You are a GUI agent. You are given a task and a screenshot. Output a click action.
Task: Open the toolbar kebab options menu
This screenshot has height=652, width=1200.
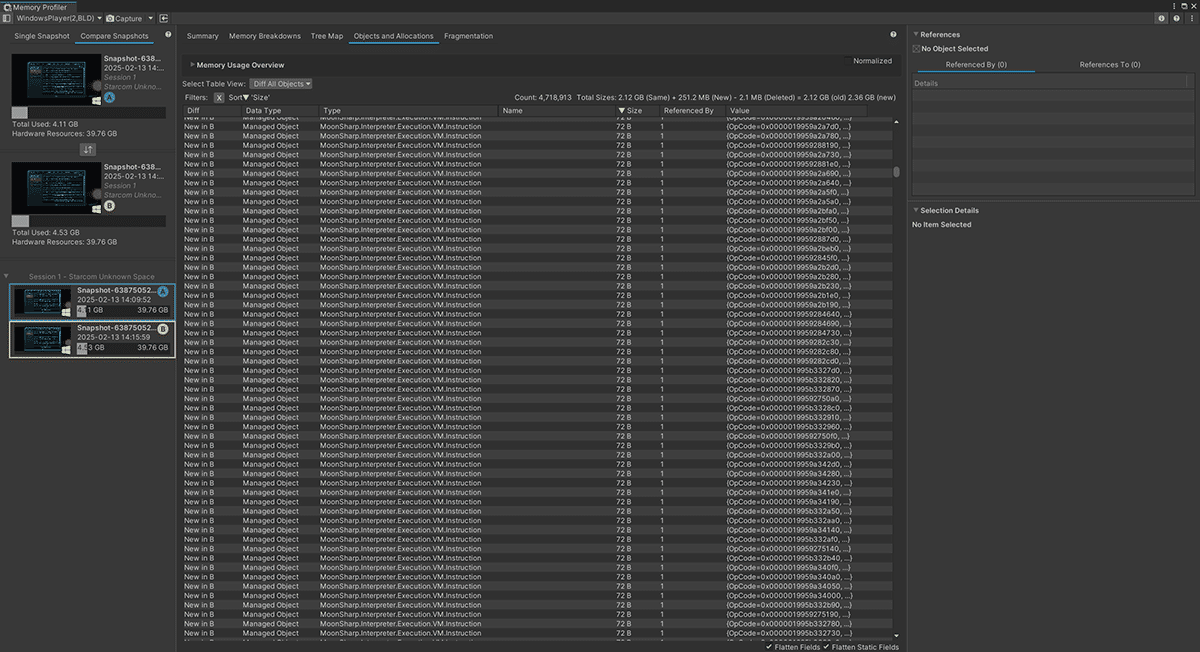click(x=1191, y=18)
